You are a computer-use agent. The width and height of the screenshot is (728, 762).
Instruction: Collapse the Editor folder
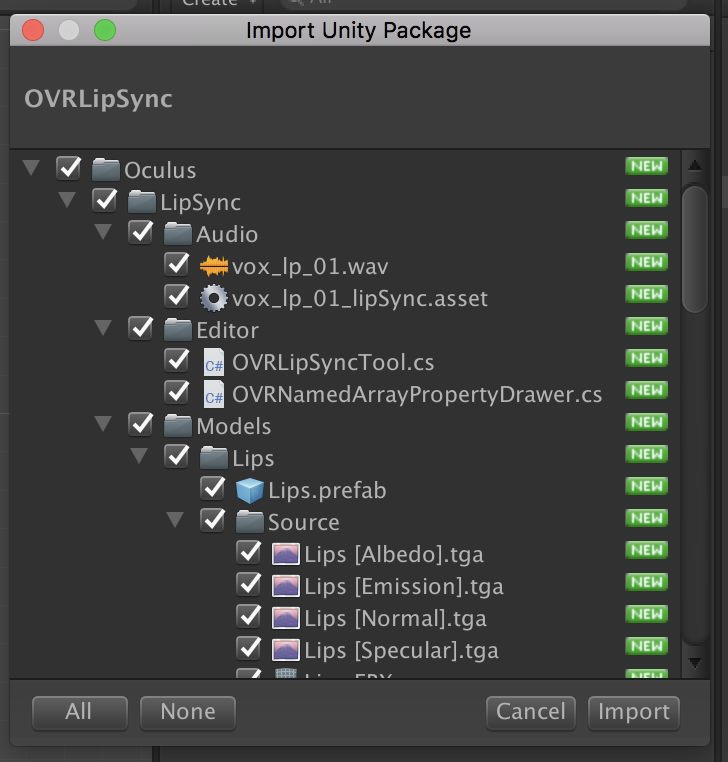(x=103, y=328)
